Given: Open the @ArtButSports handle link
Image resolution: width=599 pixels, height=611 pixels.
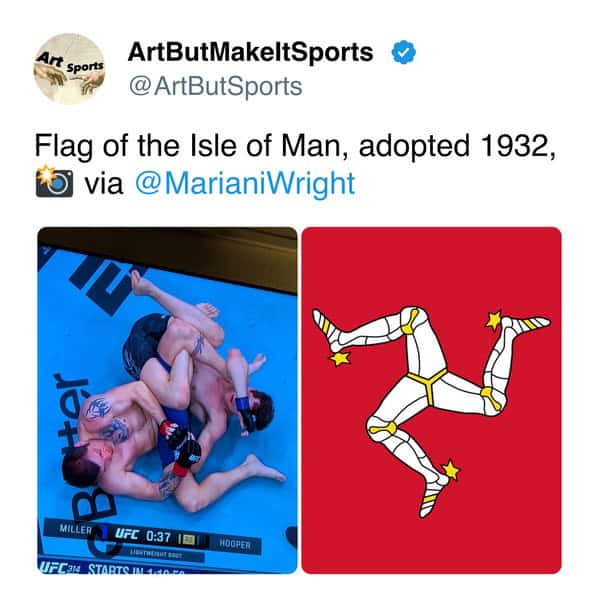Looking at the screenshot, I should 215,86.
